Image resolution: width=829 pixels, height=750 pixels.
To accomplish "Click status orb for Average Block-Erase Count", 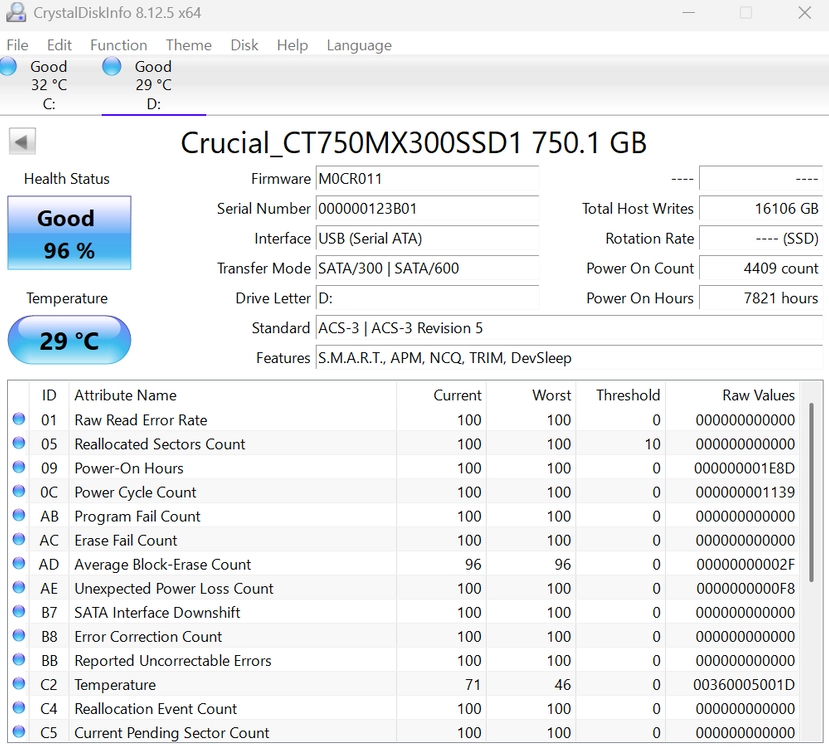I will pyautogui.click(x=19, y=563).
